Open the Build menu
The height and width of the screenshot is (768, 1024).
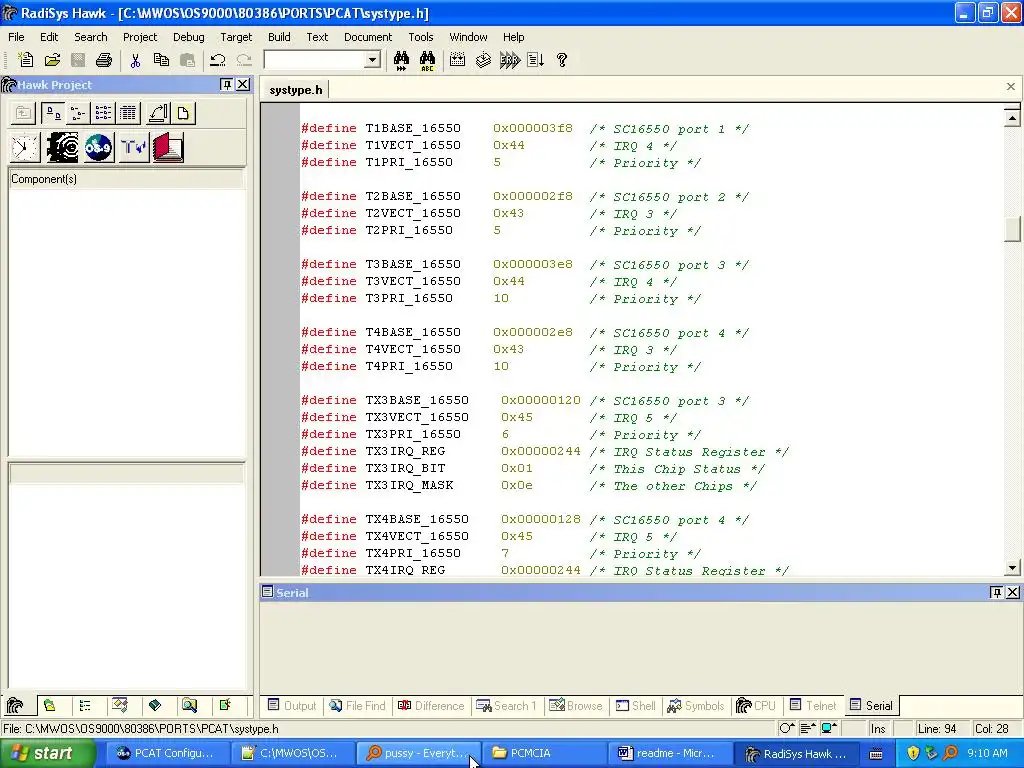click(x=279, y=37)
